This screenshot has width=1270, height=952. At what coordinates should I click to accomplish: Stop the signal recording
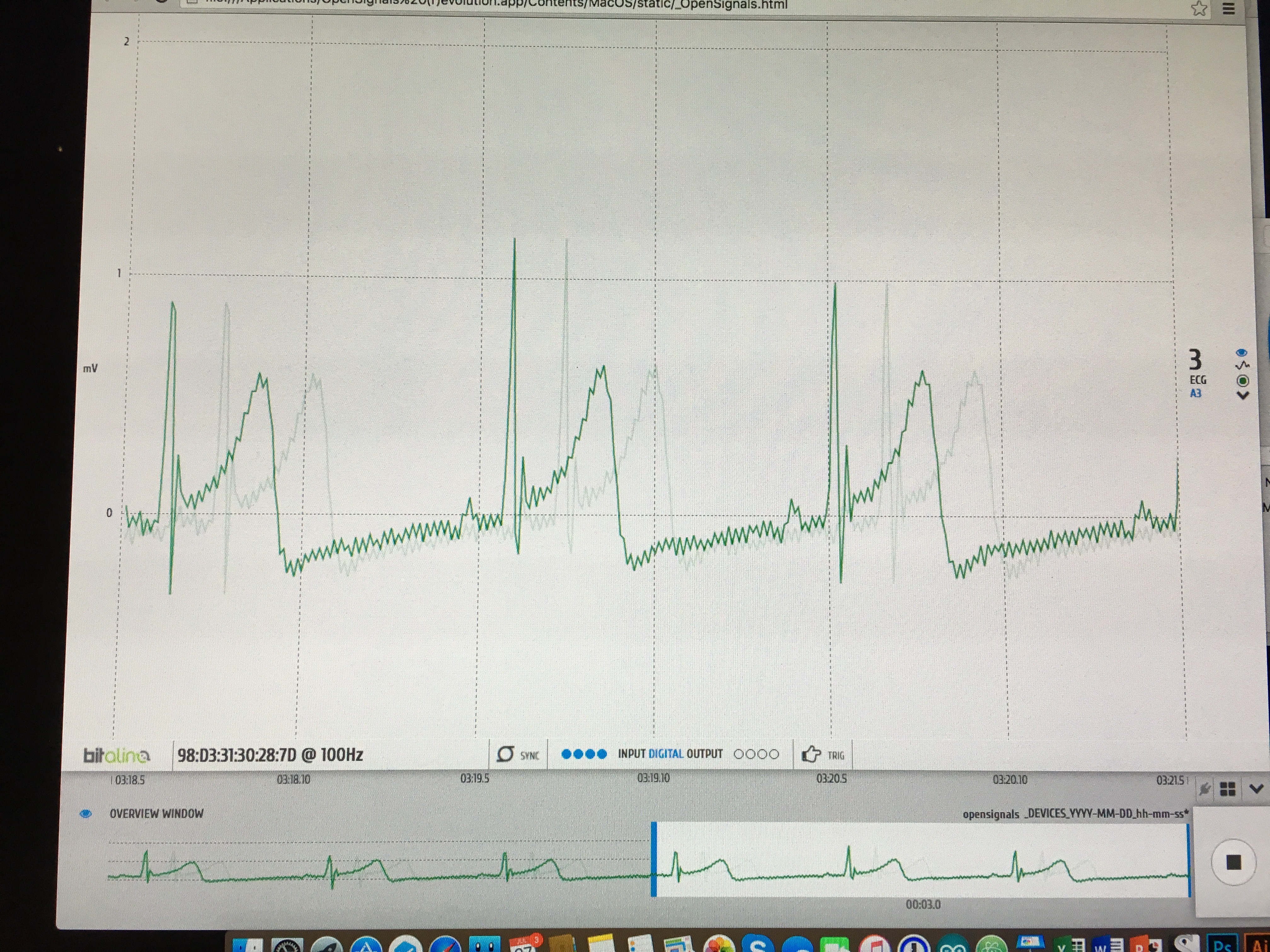(x=1233, y=862)
